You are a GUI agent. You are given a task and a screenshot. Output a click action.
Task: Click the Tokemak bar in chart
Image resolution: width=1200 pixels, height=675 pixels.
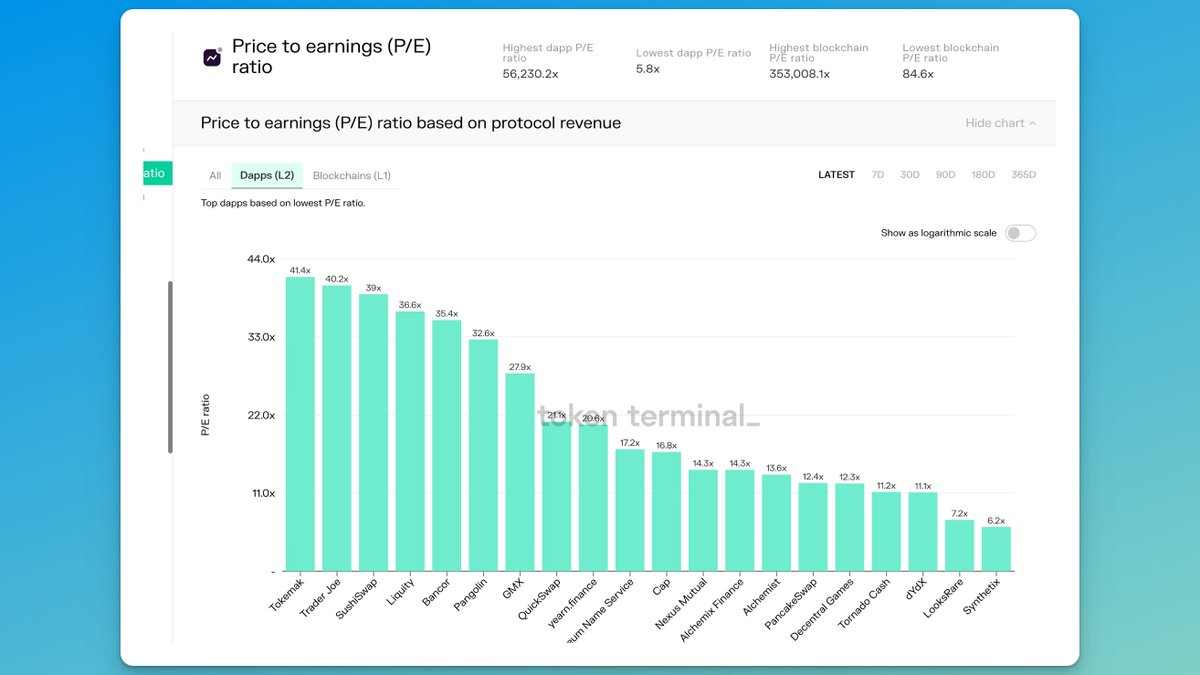pos(300,425)
